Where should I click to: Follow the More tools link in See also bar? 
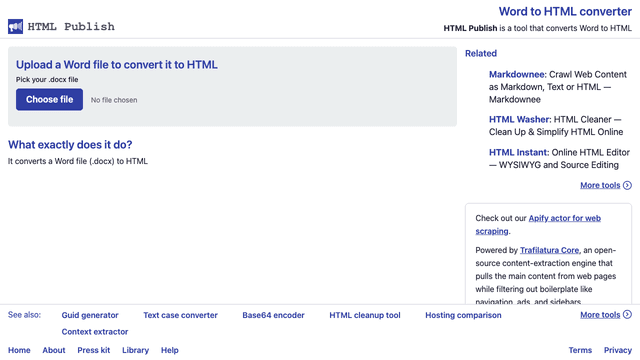(x=600, y=315)
